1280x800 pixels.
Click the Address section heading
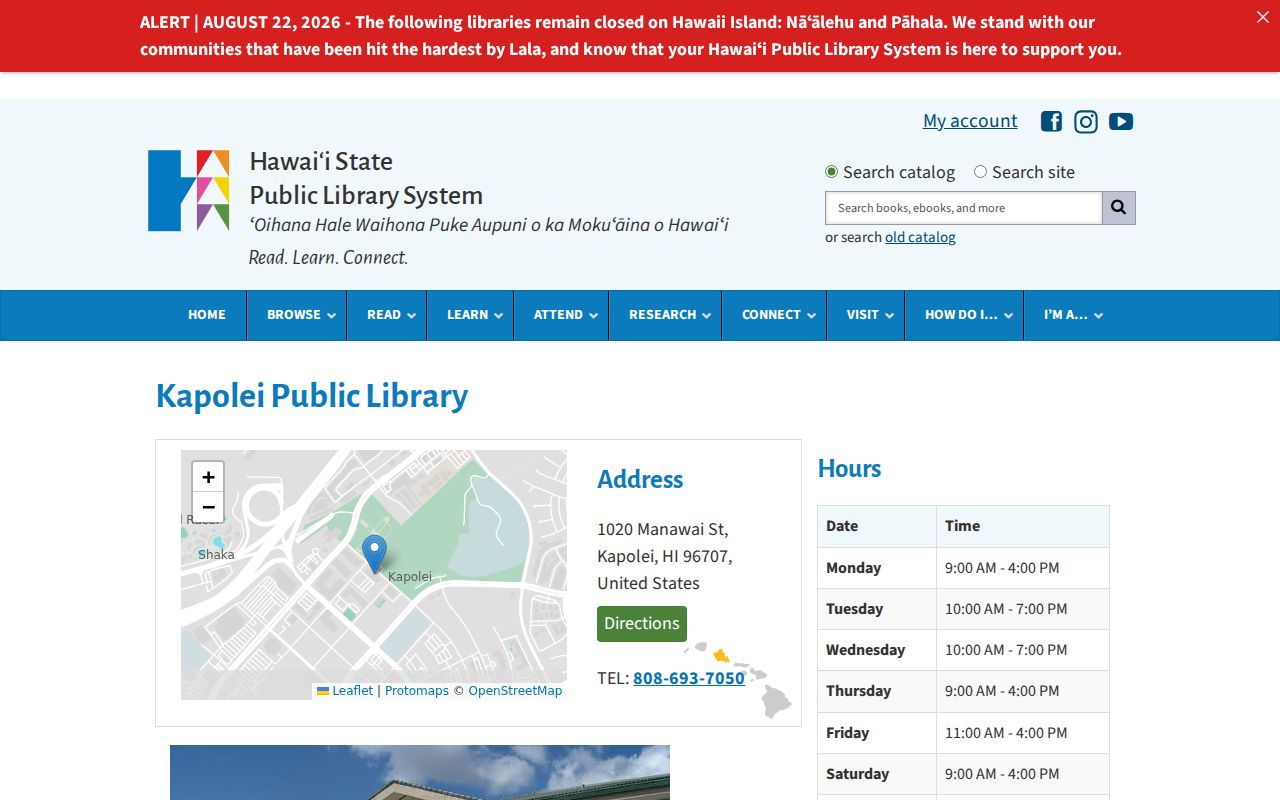coord(640,480)
